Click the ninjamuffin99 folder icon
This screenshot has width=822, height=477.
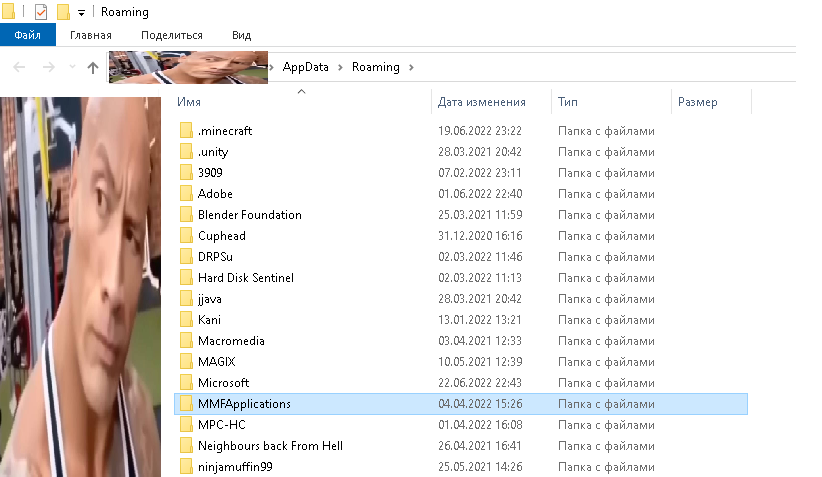click(185, 467)
